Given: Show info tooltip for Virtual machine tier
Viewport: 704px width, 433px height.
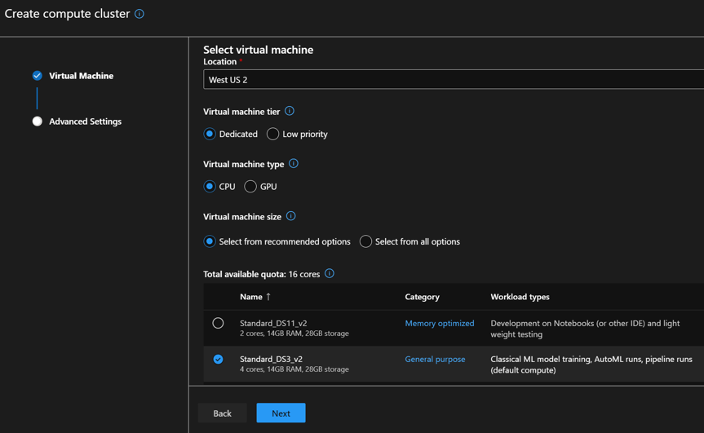Looking at the screenshot, I should (290, 111).
